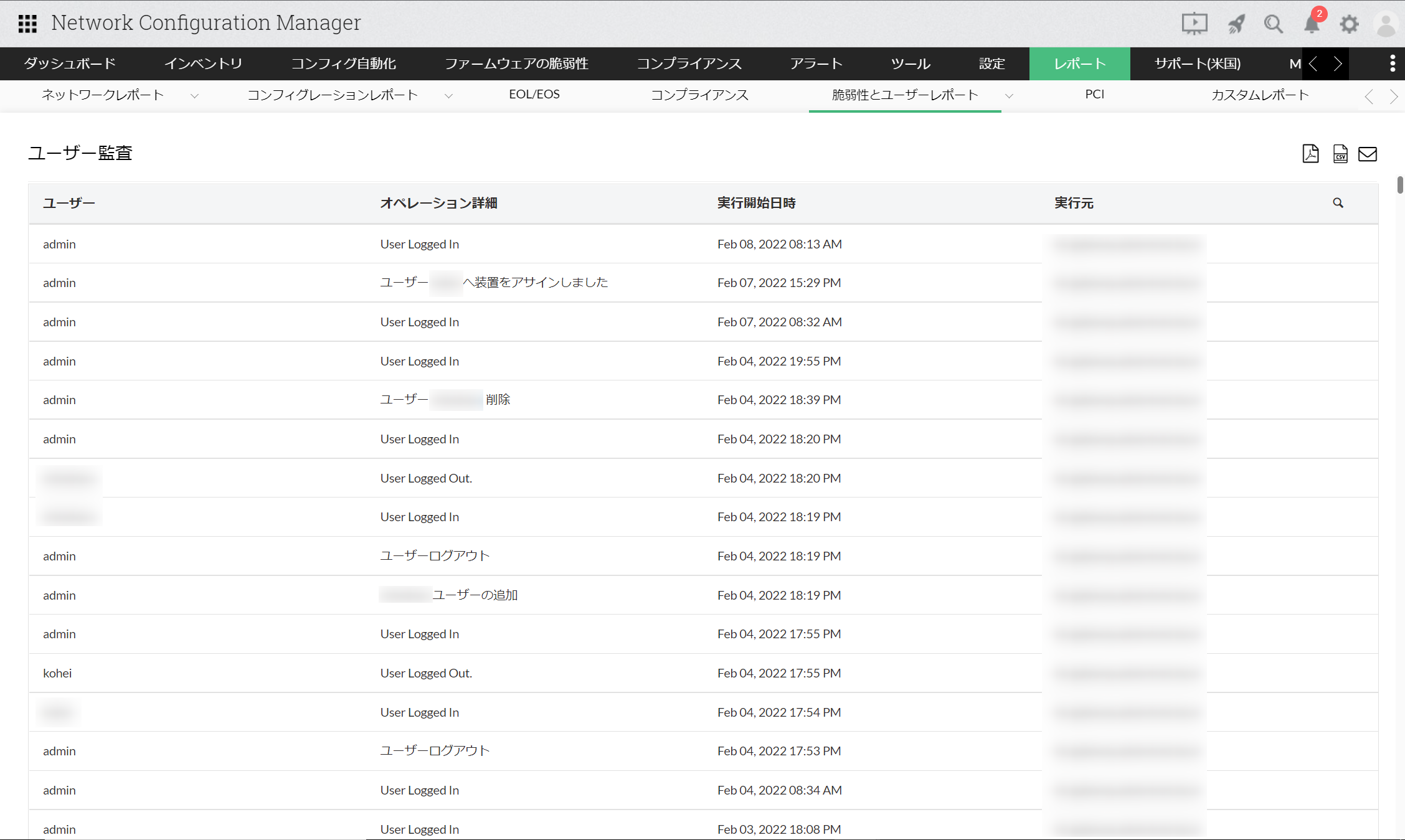Open the インベントリ main menu tab
1405x840 pixels.
pyautogui.click(x=203, y=64)
